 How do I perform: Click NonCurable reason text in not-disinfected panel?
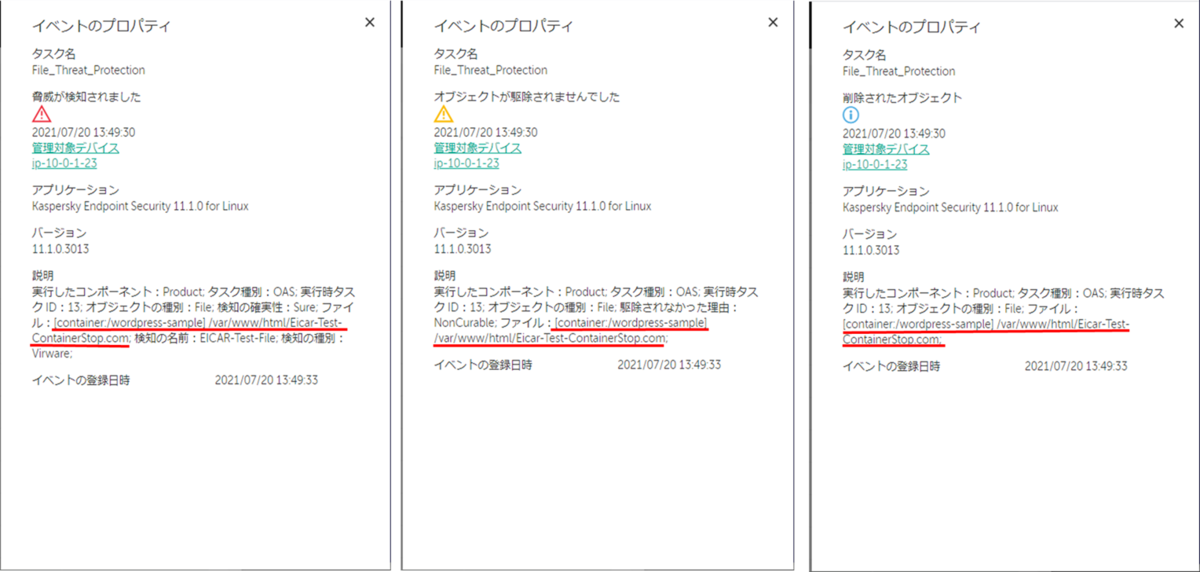(x=463, y=323)
